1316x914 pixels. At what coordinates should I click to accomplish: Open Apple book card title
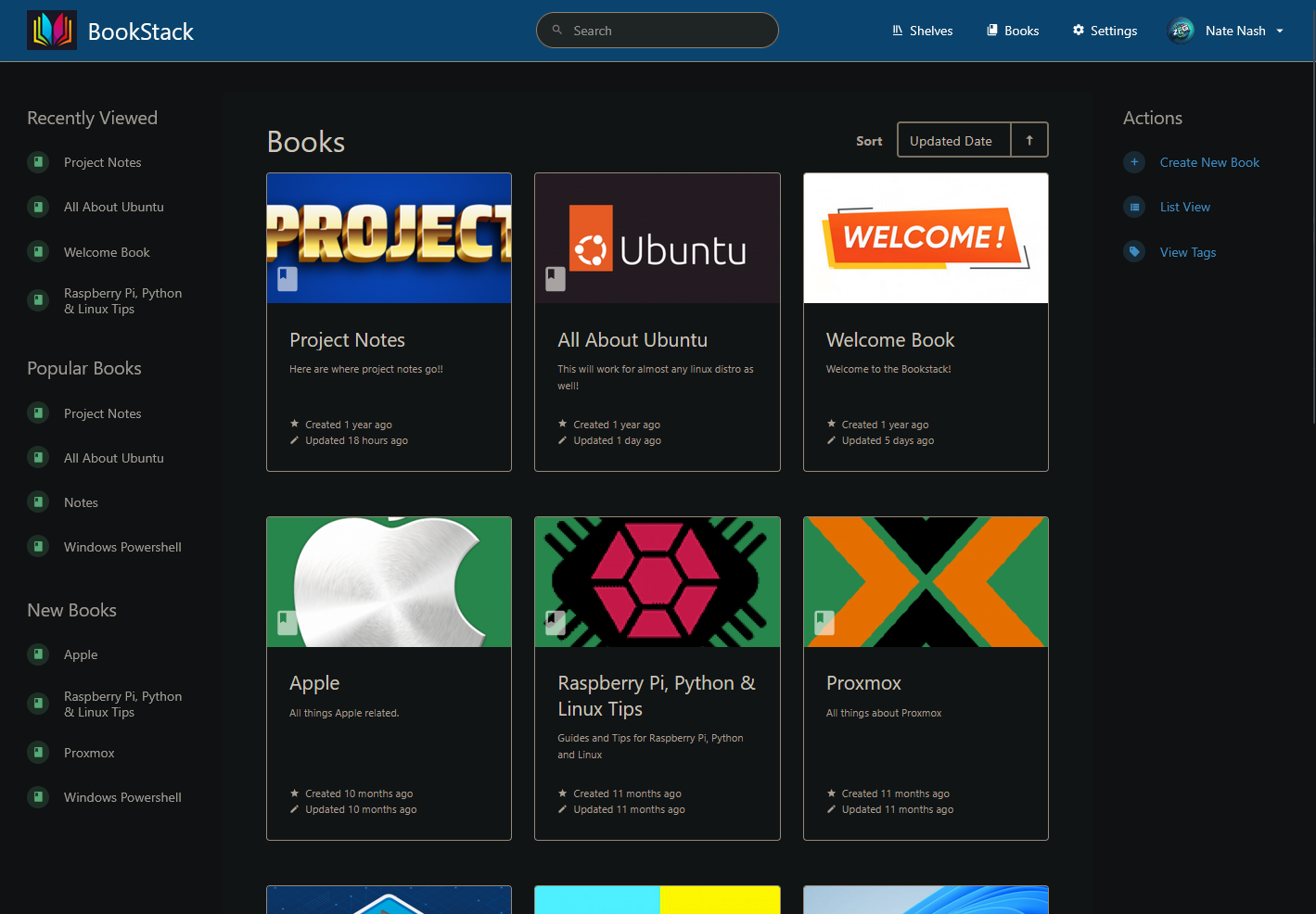coord(314,684)
